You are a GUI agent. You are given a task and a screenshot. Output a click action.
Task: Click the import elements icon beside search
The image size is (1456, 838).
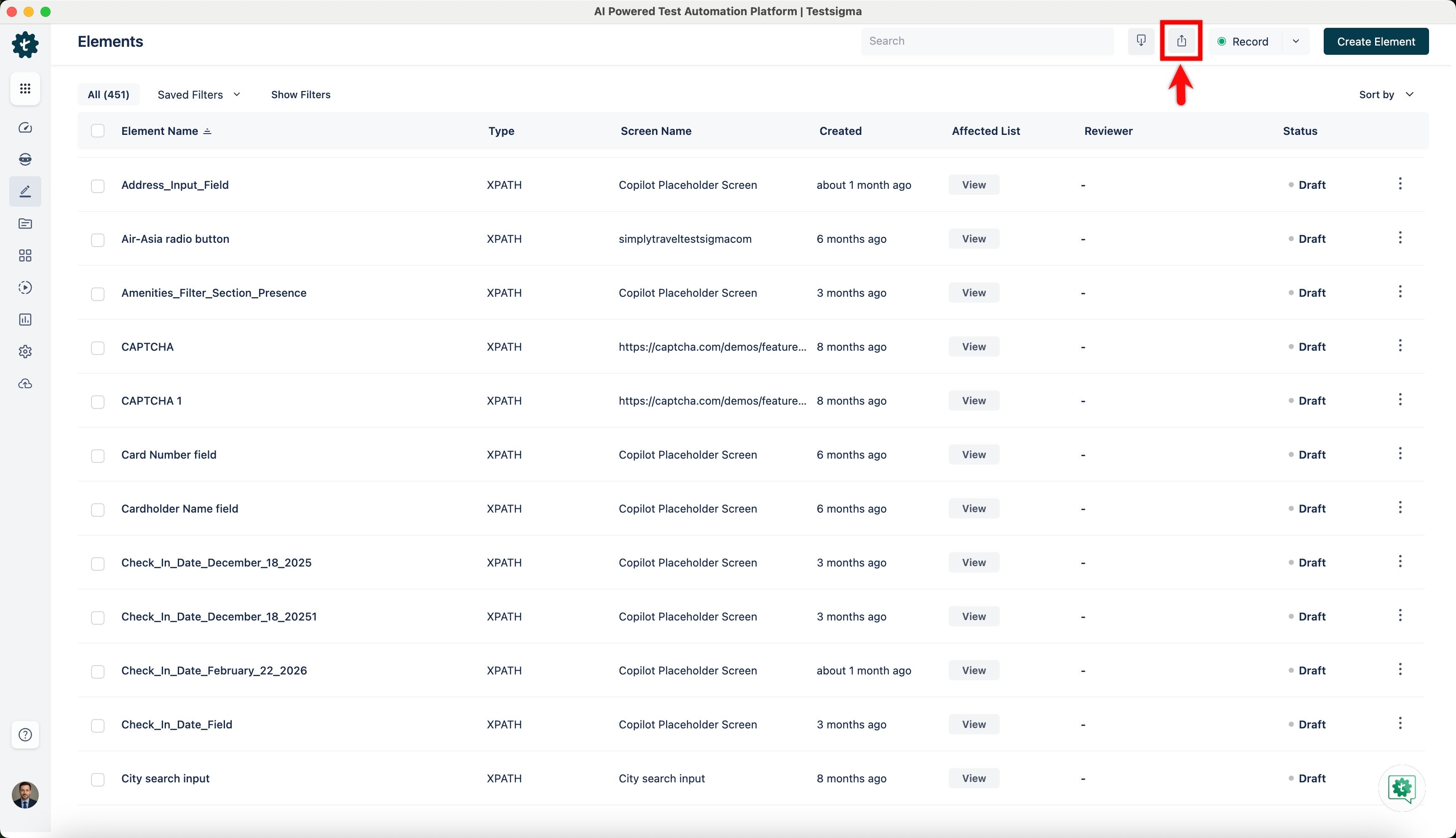1141,41
